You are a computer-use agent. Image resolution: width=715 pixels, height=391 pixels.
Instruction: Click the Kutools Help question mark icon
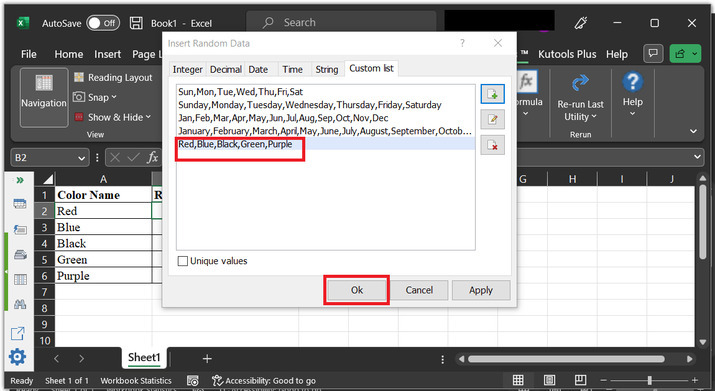point(632,82)
